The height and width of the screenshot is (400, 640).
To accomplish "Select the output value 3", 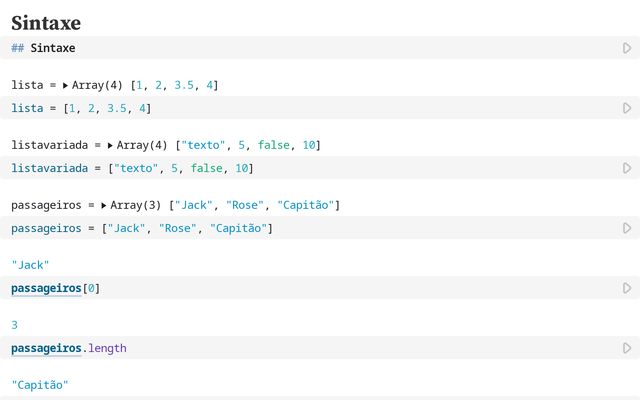I will 15,325.
